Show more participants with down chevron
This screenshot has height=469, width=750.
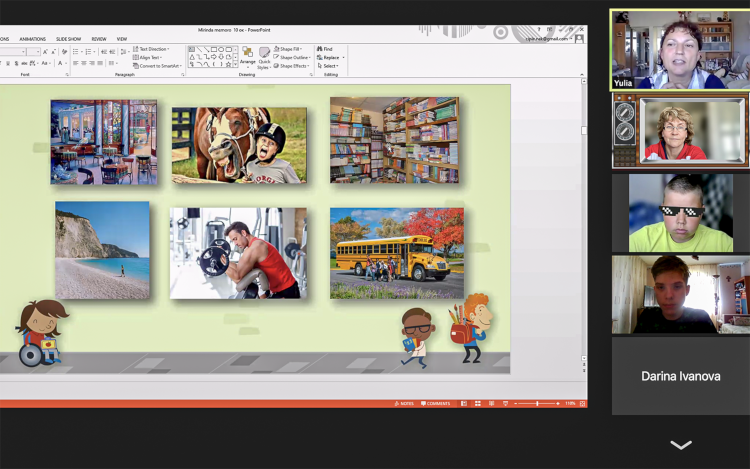(681, 445)
